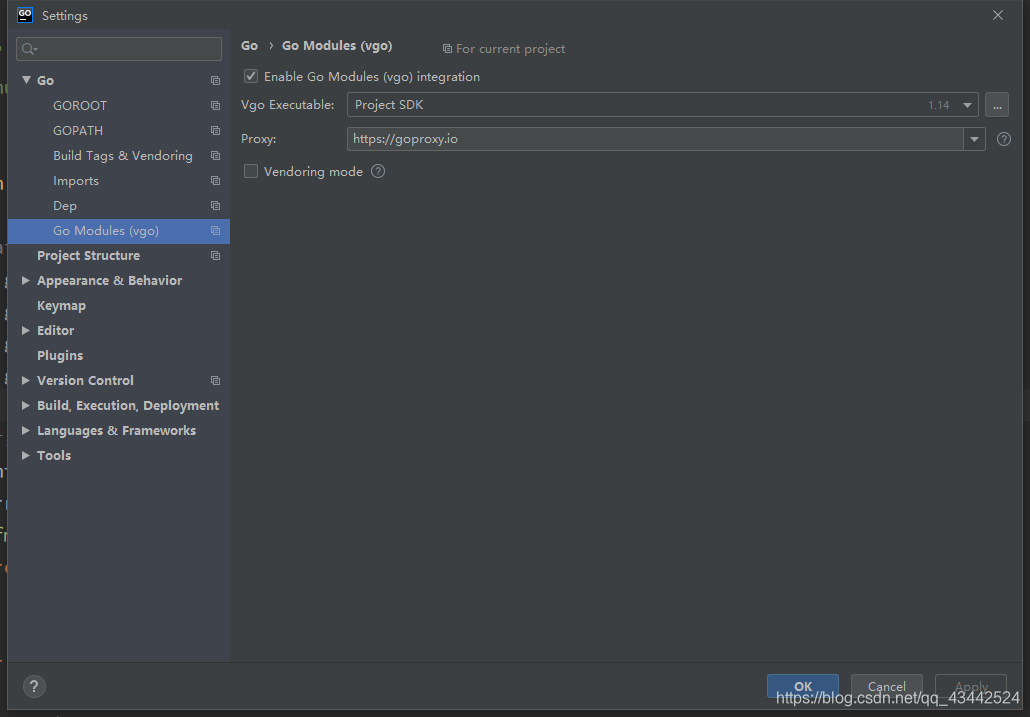Click the browse (...) button for Vgo Executable
This screenshot has width=1030, height=717.
[x=996, y=105]
